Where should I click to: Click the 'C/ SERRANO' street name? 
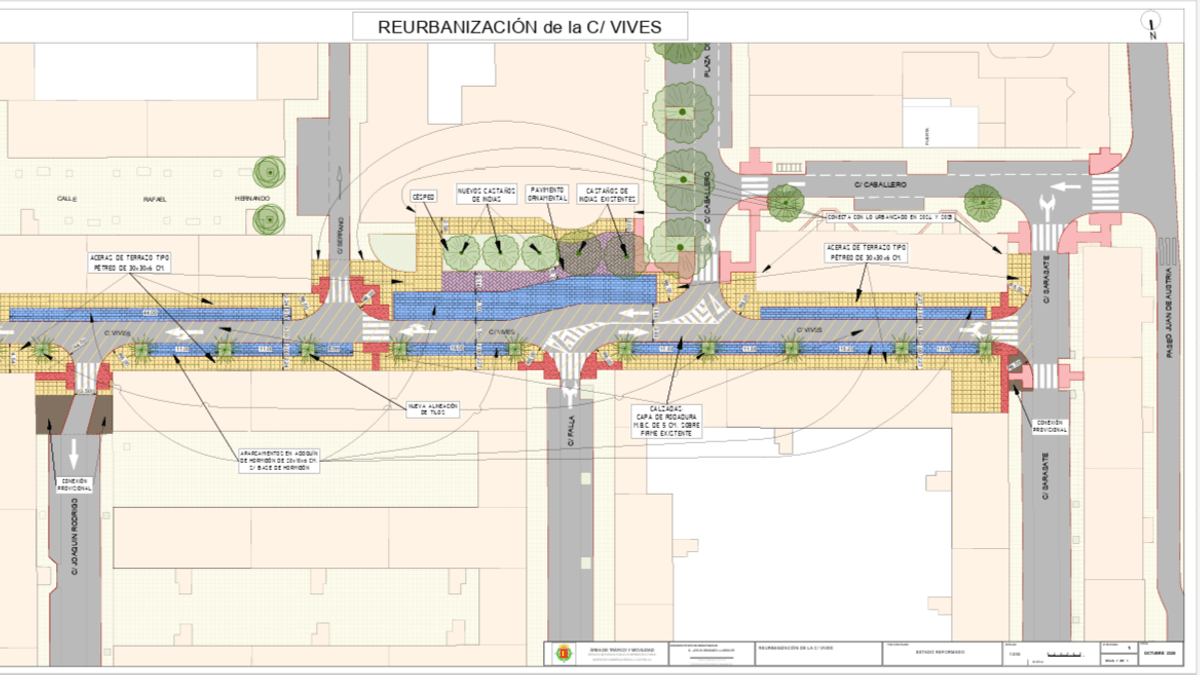[x=339, y=236]
